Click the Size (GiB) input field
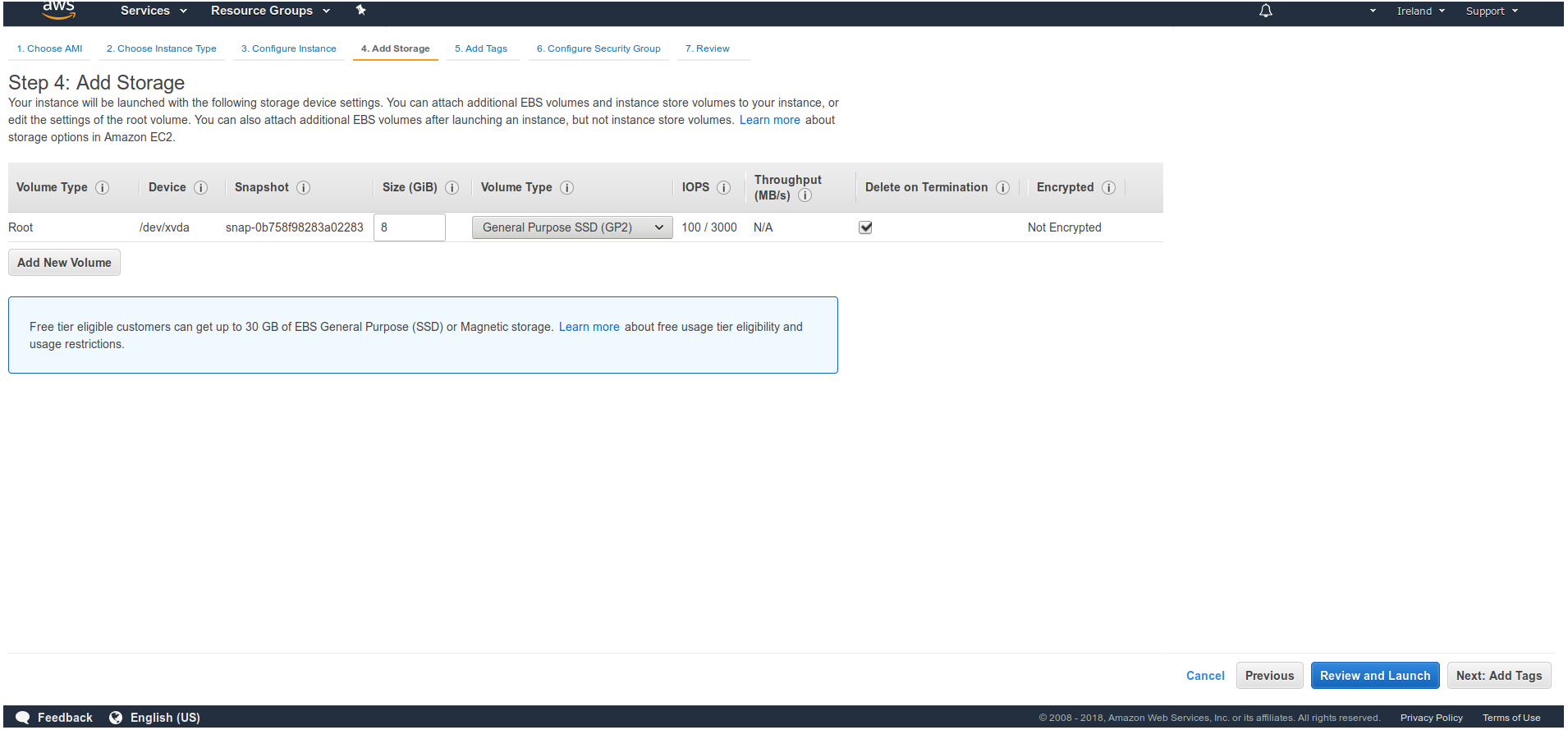 click(x=410, y=227)
